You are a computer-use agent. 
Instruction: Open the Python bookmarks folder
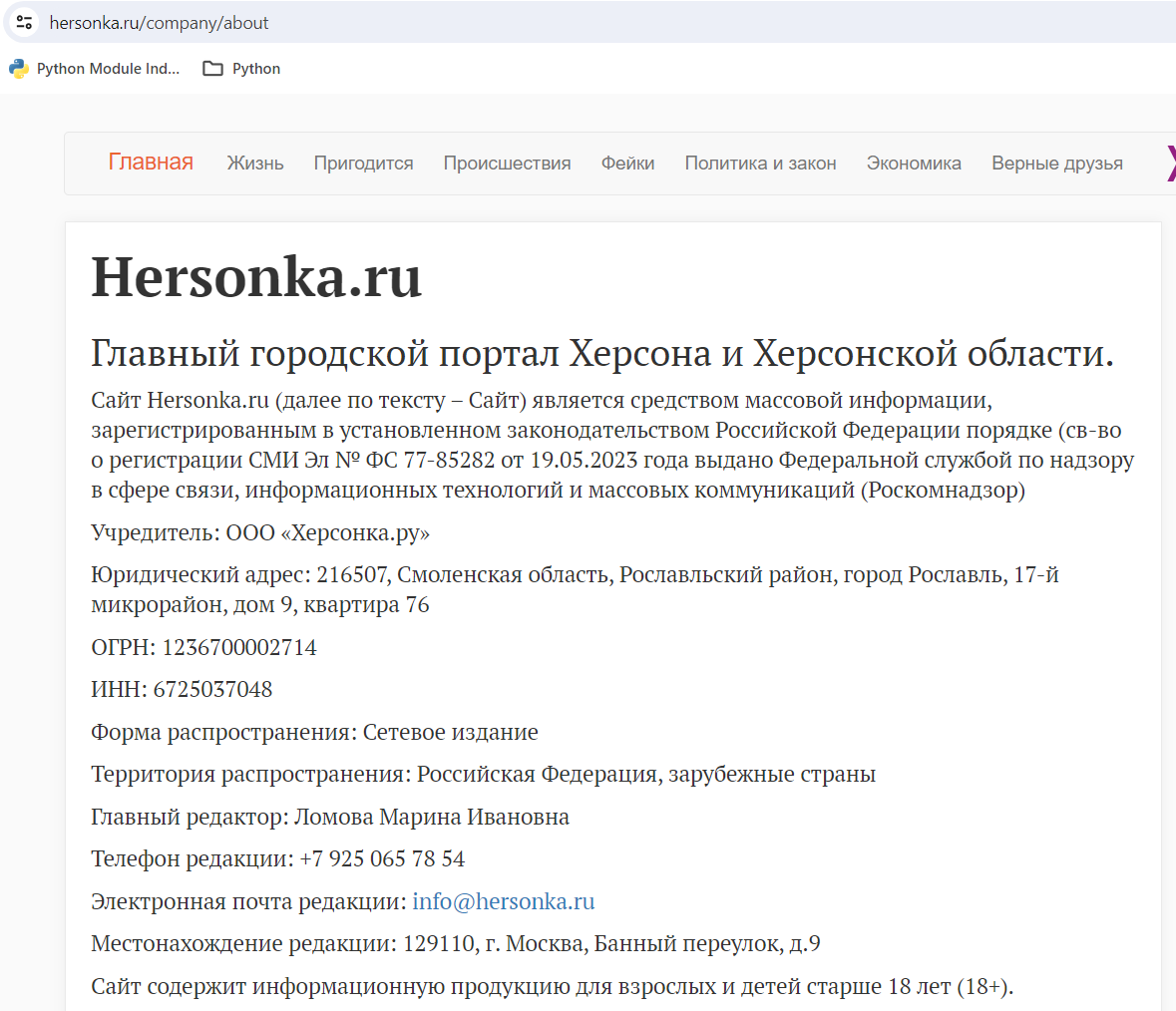click(x=241, y=68)
